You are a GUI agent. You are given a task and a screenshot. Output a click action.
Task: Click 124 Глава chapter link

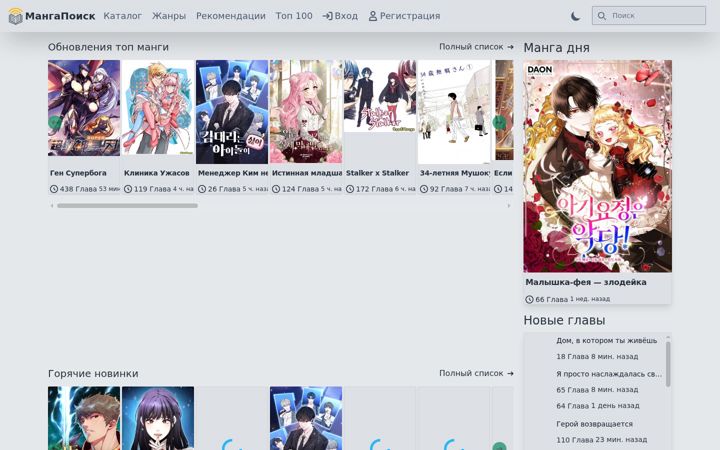300,189
